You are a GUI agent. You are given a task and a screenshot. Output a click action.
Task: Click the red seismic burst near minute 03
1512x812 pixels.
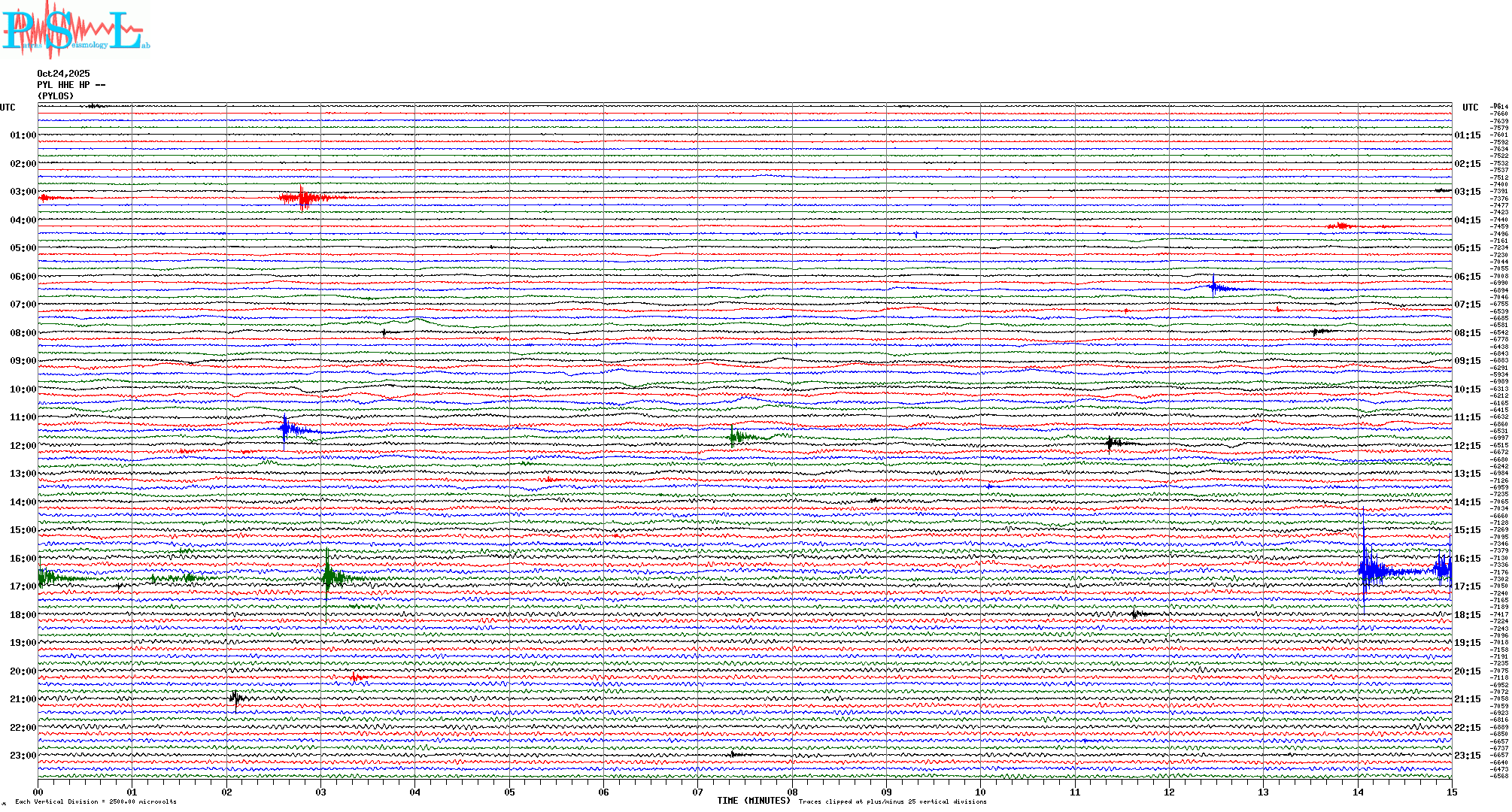coord(303,198)
